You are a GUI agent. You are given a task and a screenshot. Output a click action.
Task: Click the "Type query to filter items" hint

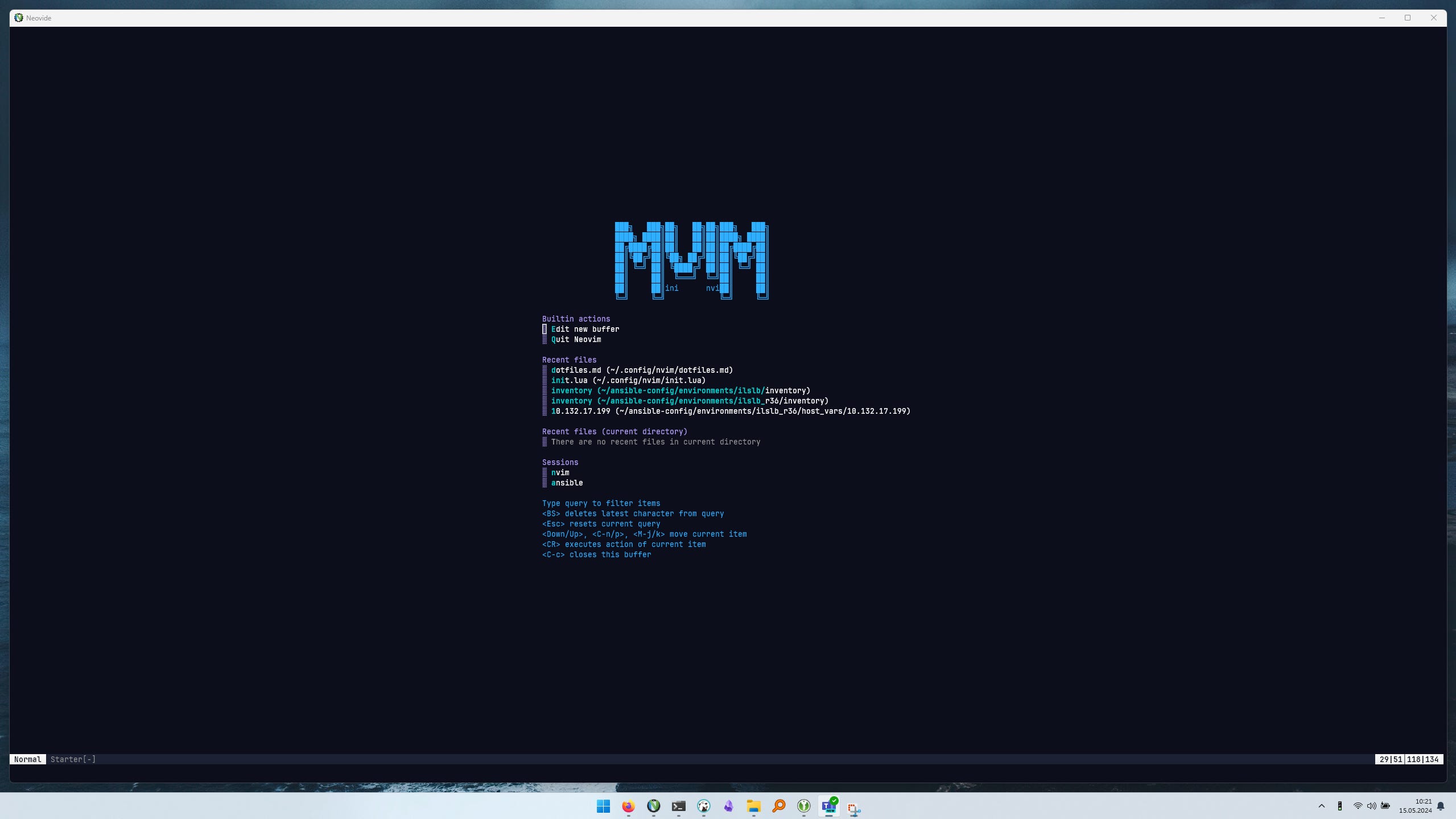pos(601,503)
